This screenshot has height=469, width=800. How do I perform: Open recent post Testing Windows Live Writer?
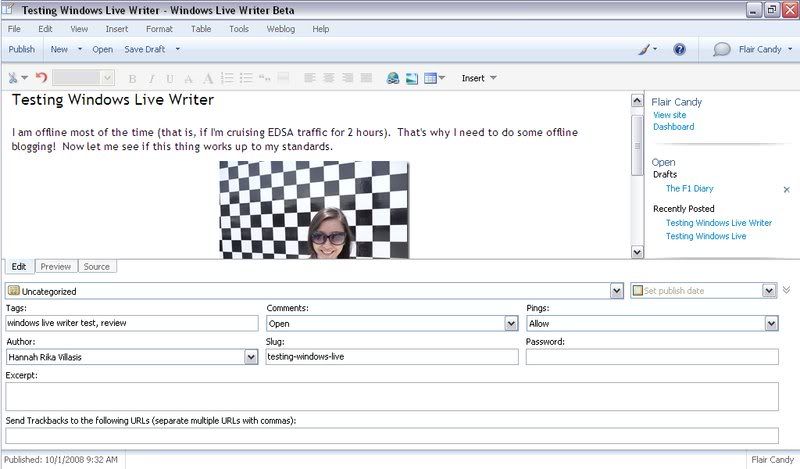(x=718, y=223)
